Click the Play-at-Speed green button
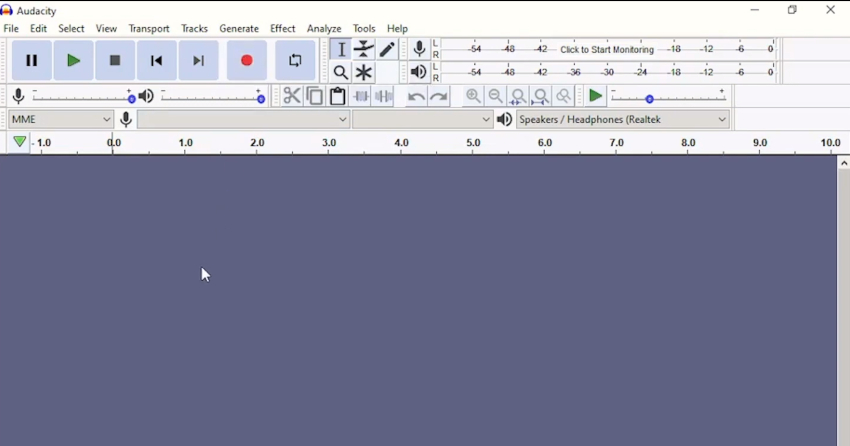This screenshot has height=446, width=850. coord(595,96)
